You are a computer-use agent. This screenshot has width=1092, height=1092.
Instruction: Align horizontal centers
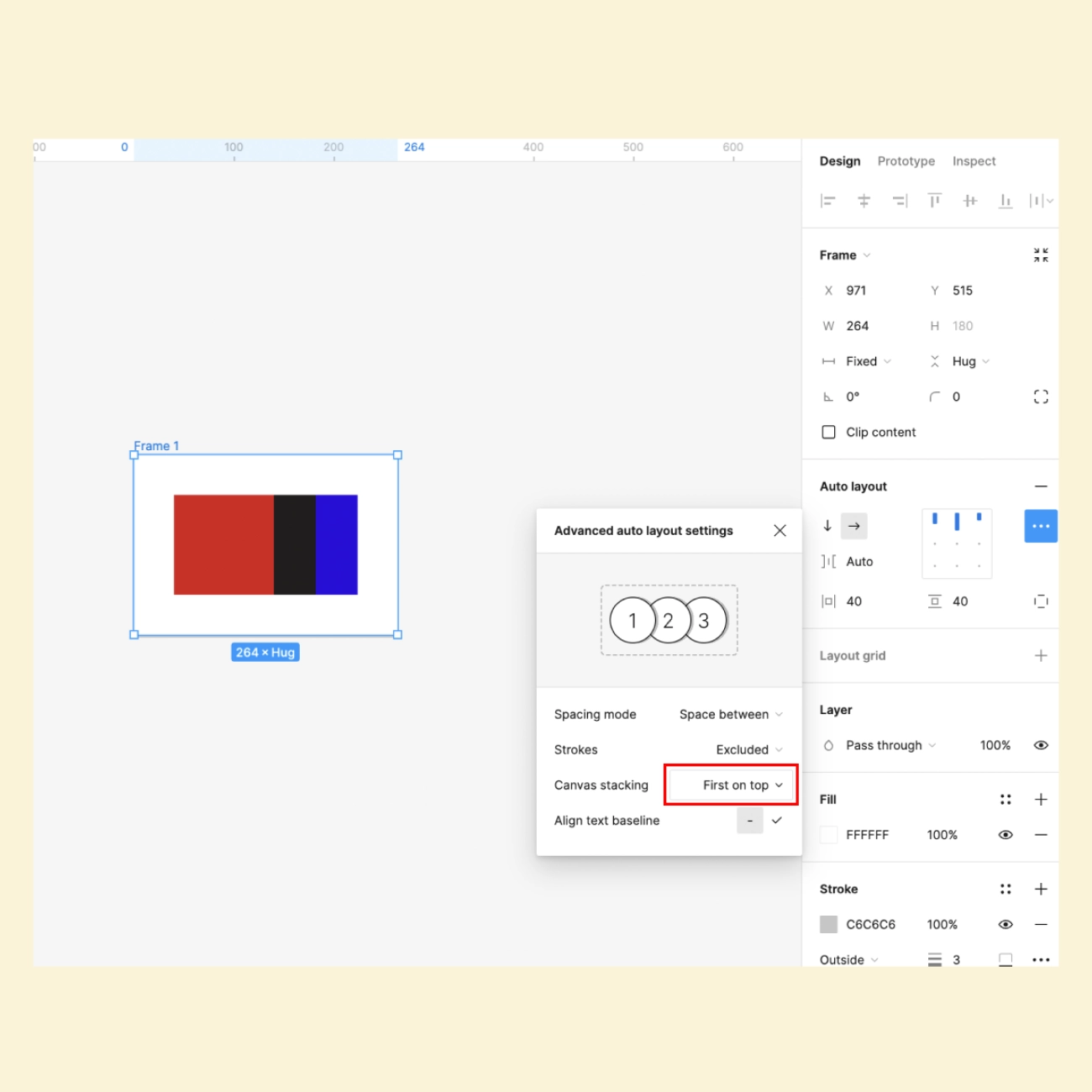tap(864, 201)
